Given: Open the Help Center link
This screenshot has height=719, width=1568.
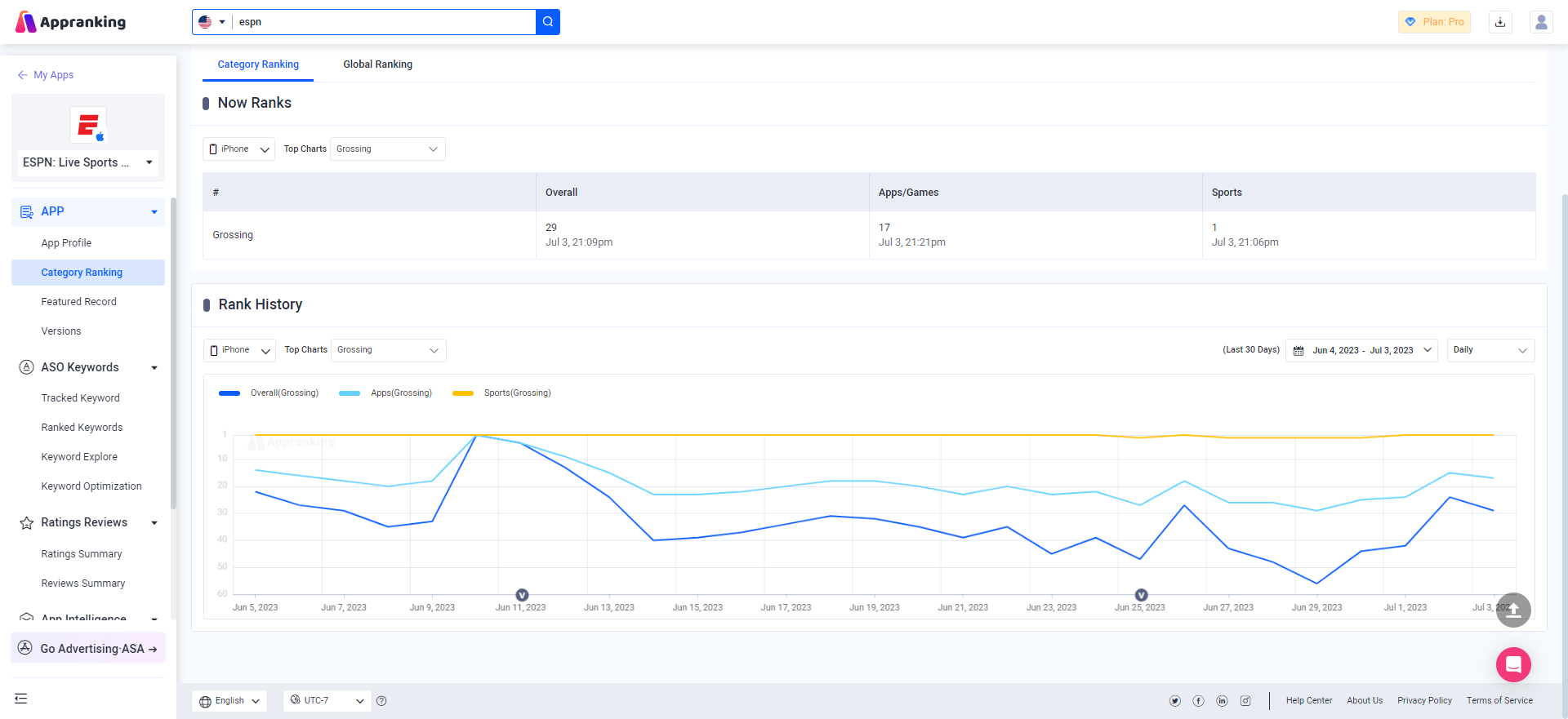Looking at the screenshot, I should pos(1309,701).
